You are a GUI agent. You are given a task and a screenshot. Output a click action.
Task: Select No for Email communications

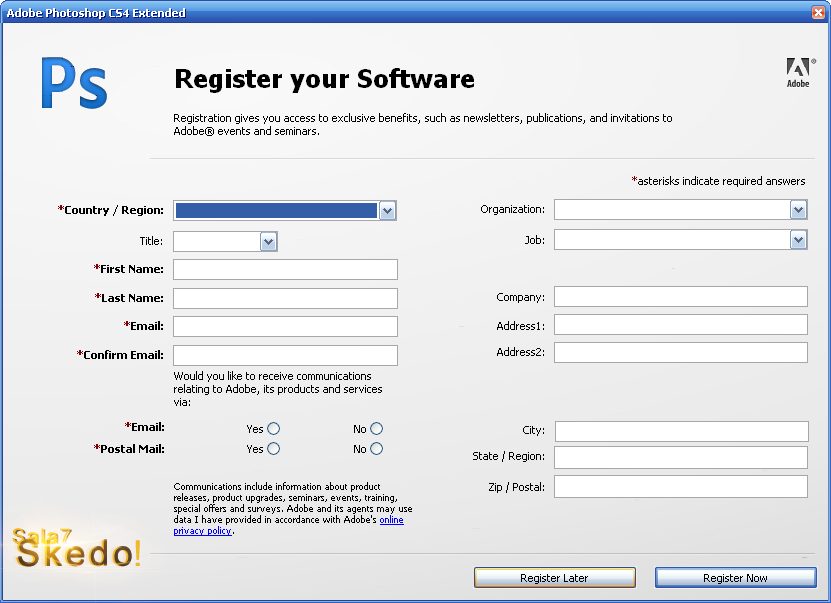point(376,429)
